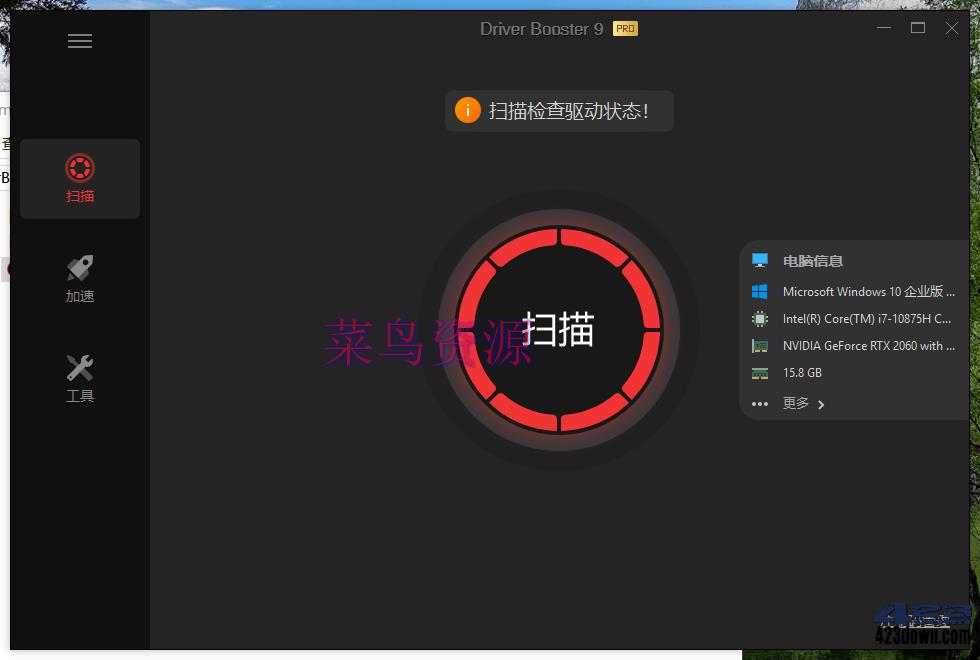
Task: Click the memory icon beside 15.8 GB
Action: (760, 372)
